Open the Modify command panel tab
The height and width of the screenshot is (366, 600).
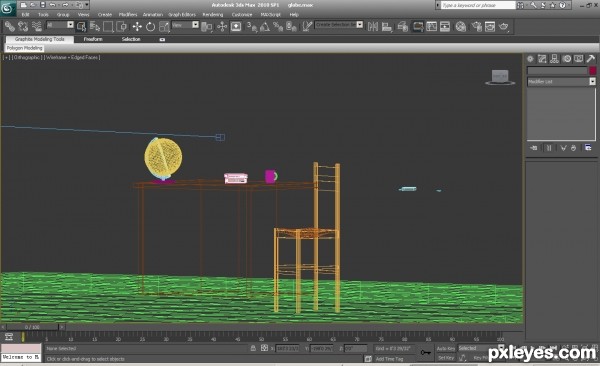542,59
